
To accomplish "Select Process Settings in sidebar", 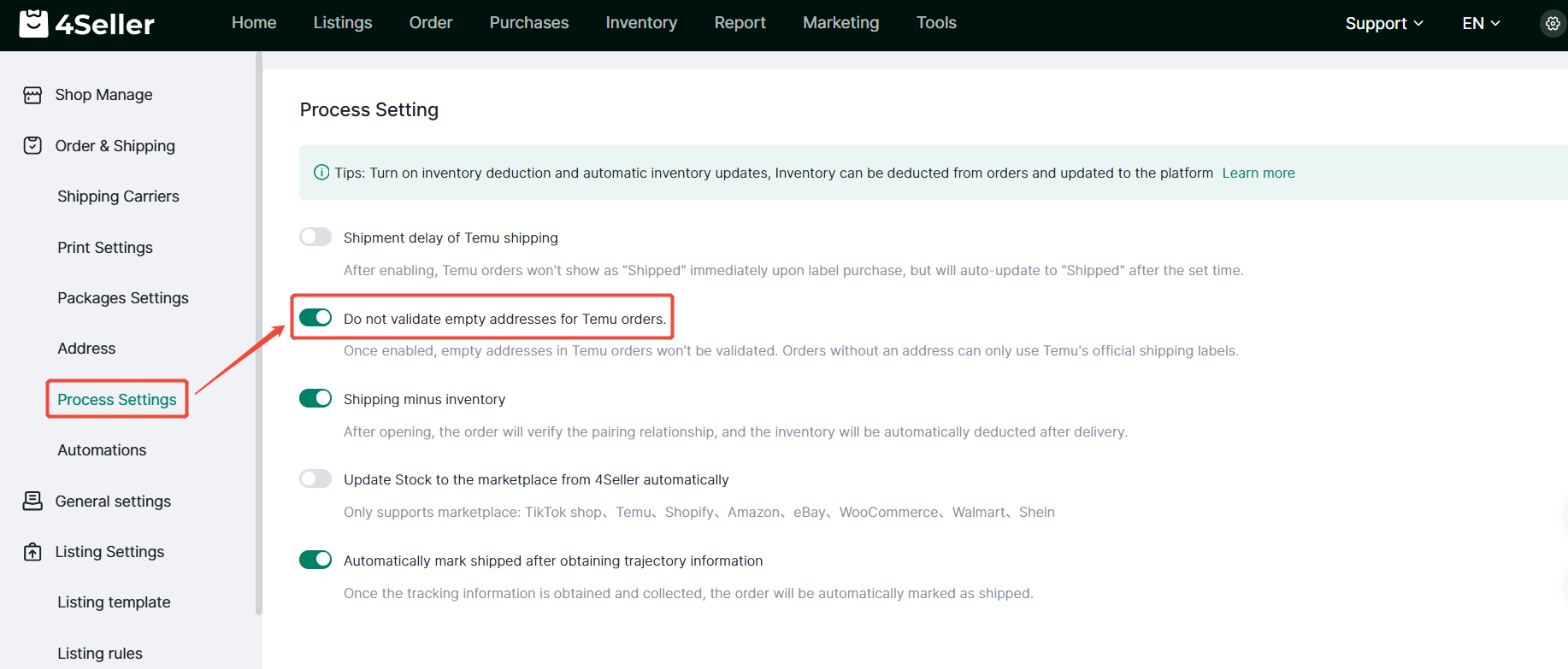I will (117, 400).
